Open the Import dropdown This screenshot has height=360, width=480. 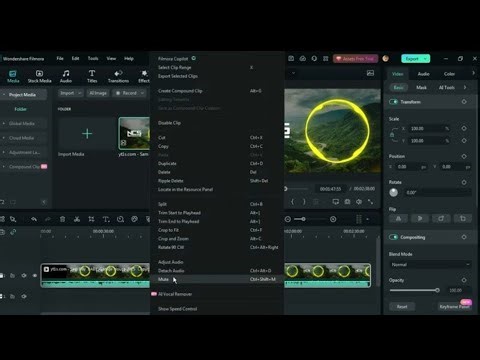(71, 93)
